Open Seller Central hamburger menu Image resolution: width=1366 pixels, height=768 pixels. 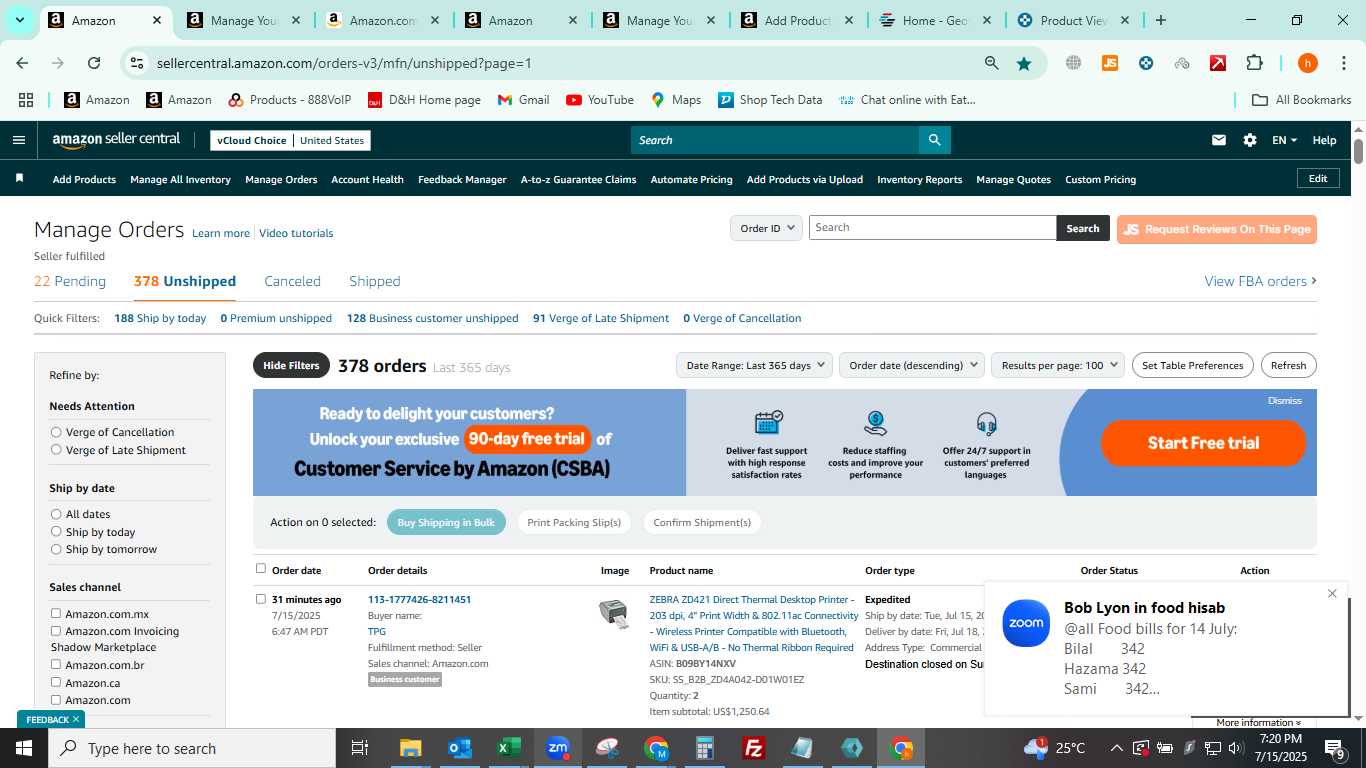point(18,140)
